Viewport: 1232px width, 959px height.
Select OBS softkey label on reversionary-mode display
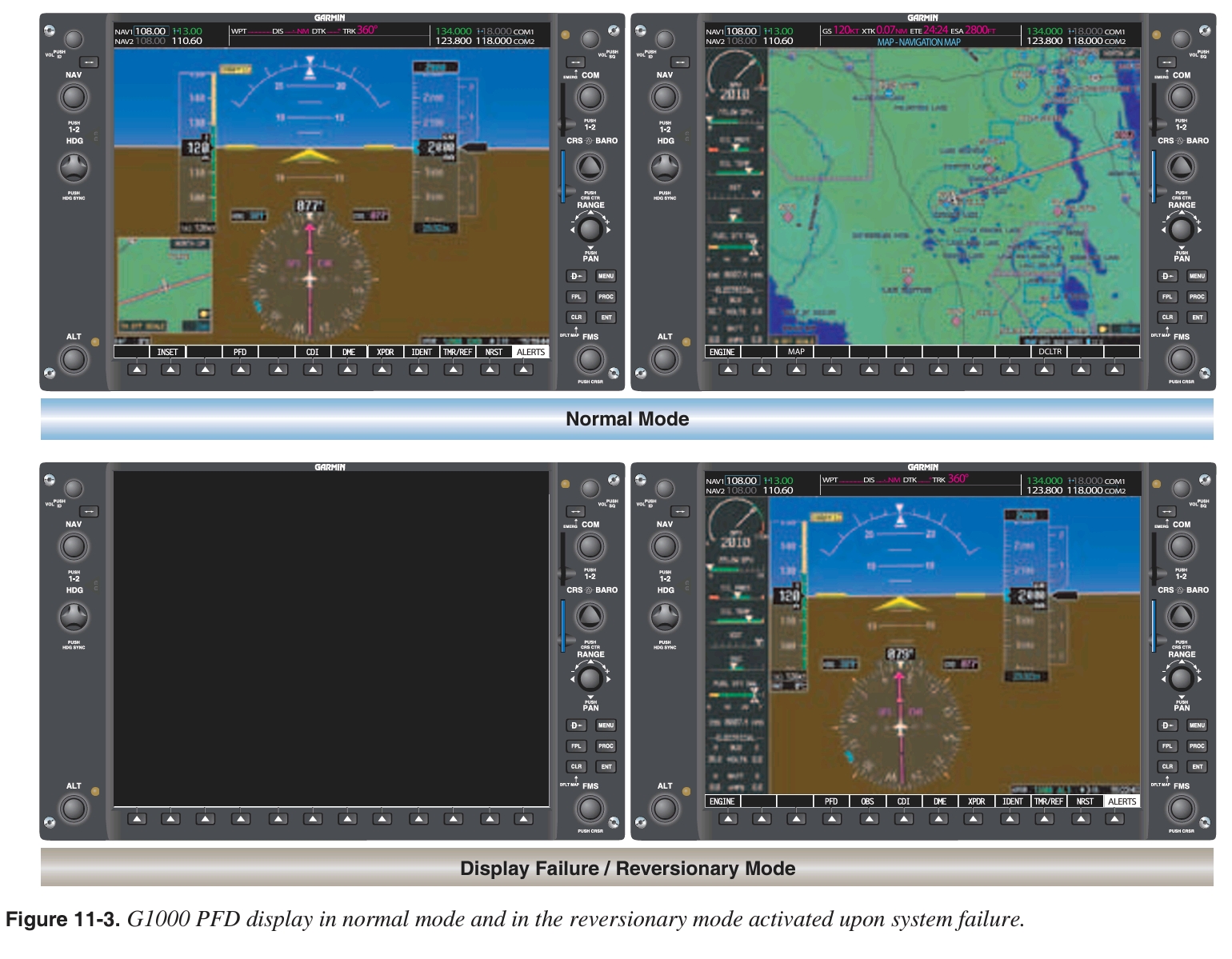[x=867, y=801]
